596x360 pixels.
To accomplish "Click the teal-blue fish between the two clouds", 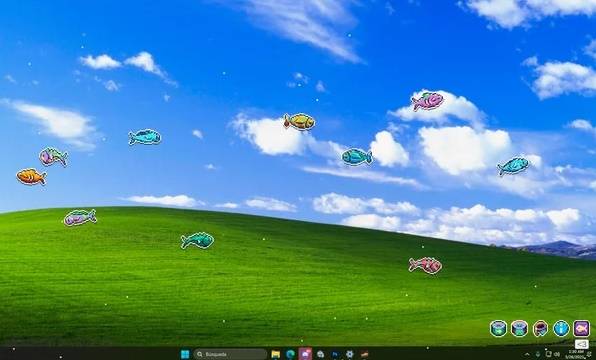I will tap(357, 157).
